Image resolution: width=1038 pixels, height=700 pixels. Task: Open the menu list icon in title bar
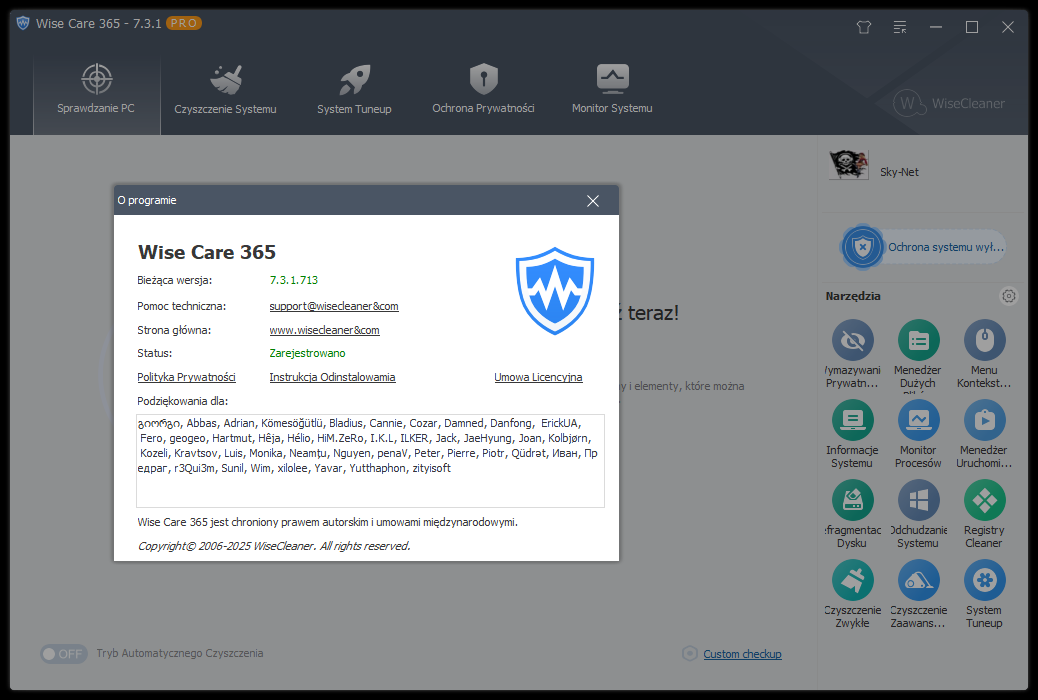tap(900, 27)
